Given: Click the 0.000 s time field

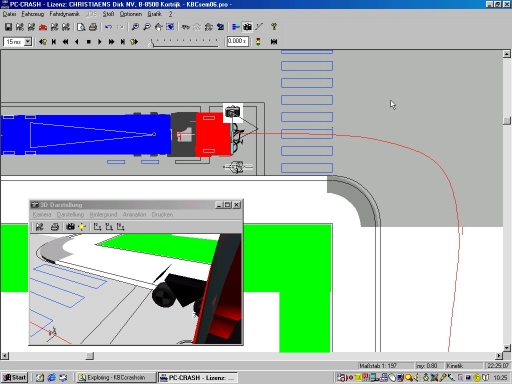Looking at the screenshot, I should (x=238, y=41).
